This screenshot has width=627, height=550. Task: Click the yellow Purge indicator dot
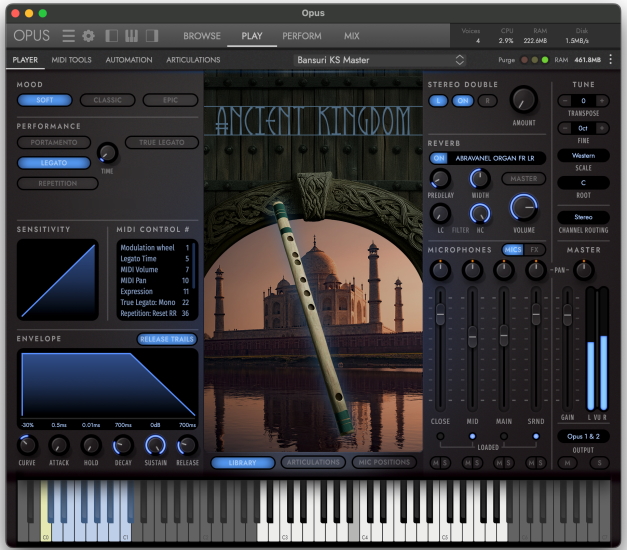535,60
